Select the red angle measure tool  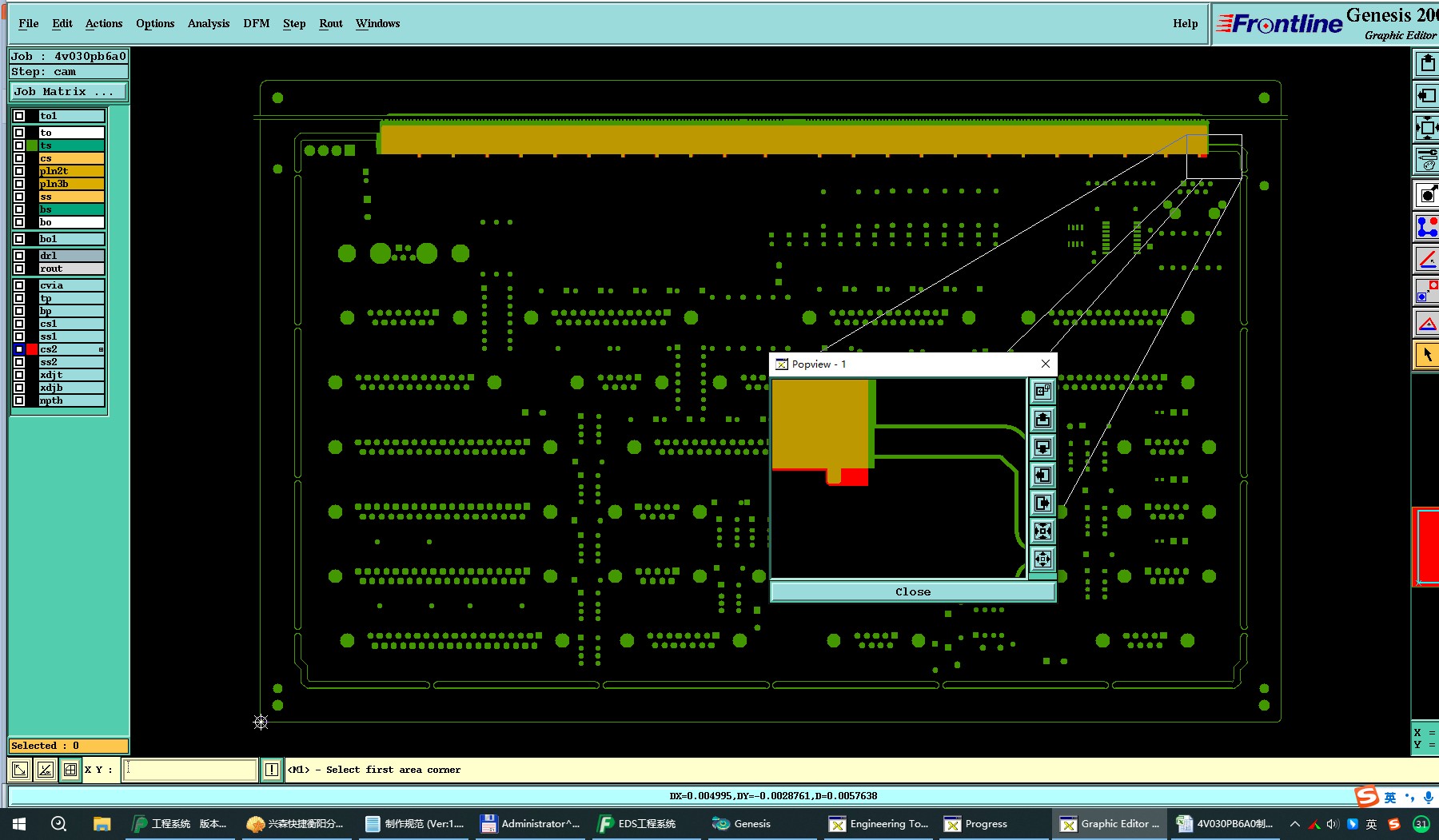coord(1427,259)
